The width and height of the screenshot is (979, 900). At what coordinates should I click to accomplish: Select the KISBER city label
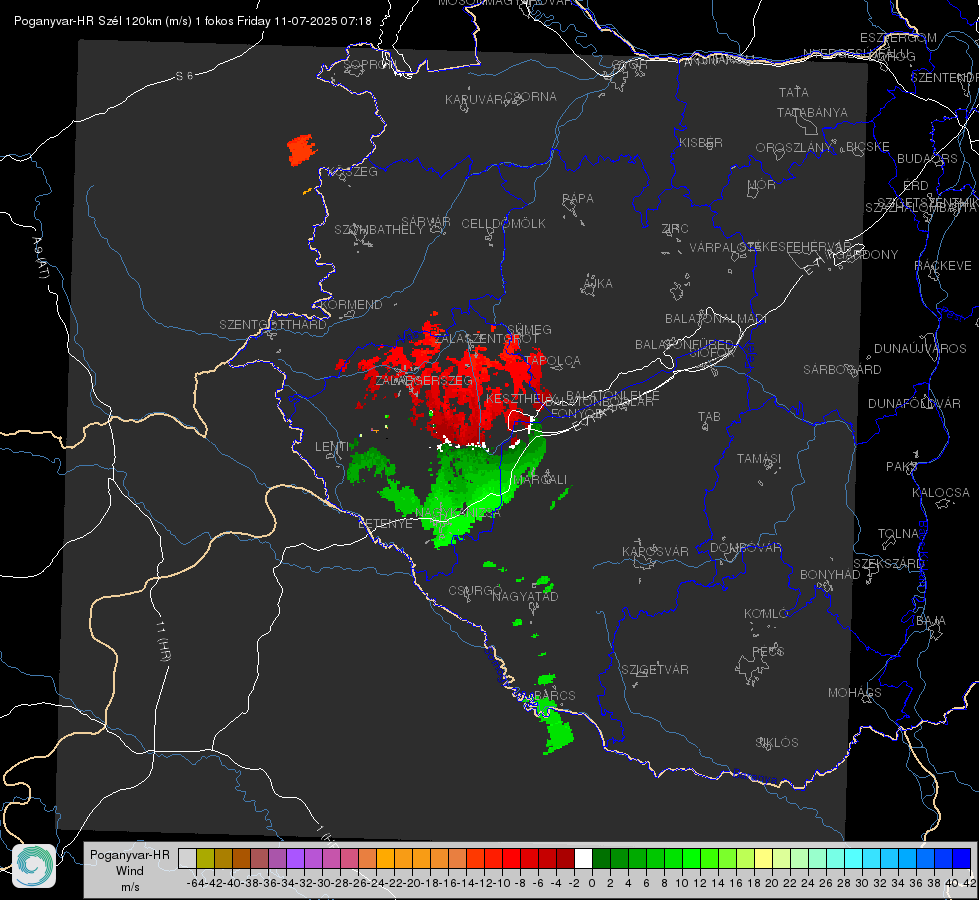click(x=701, y=142)
